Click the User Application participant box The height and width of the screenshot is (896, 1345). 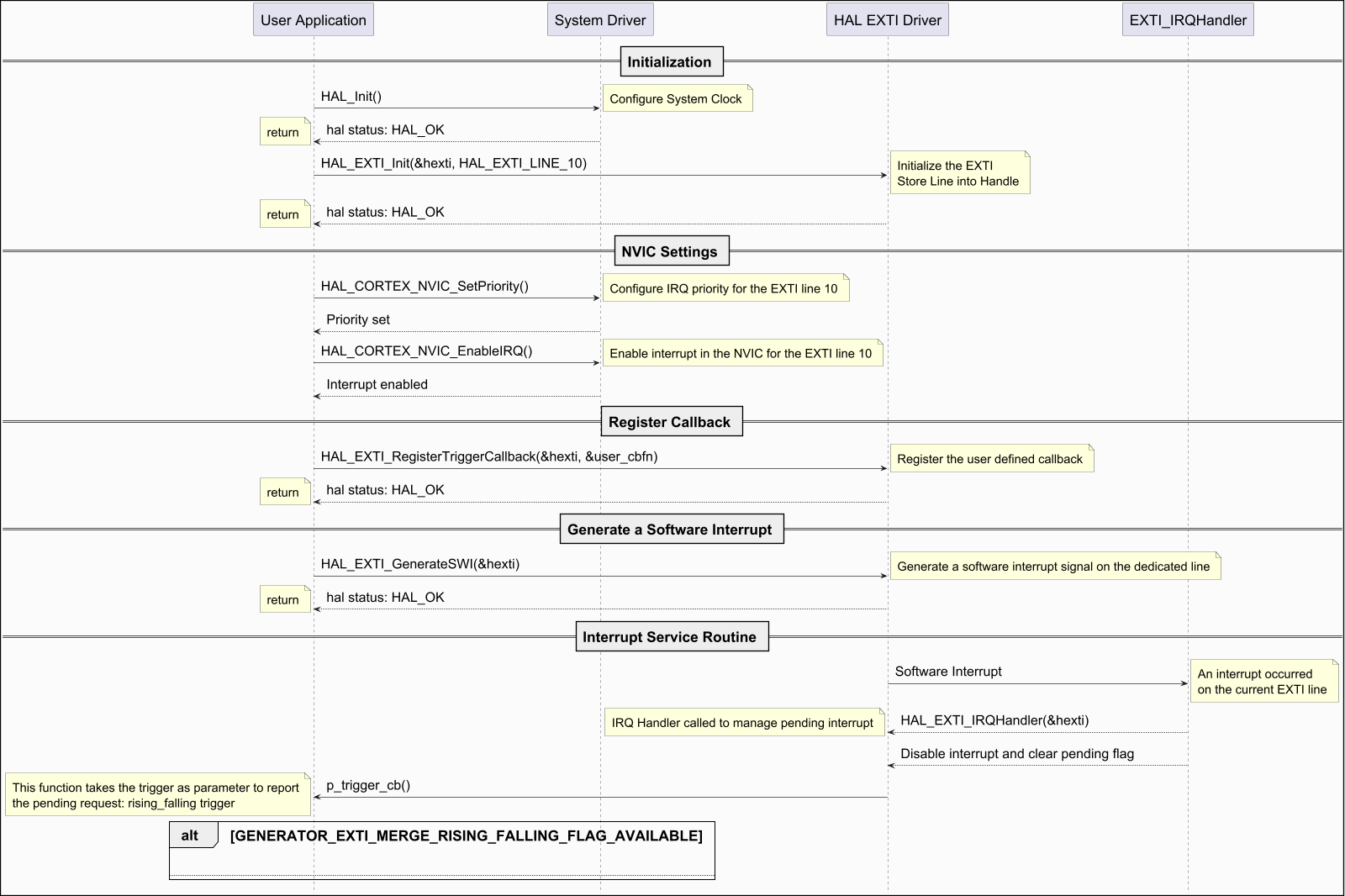(314, 20)
